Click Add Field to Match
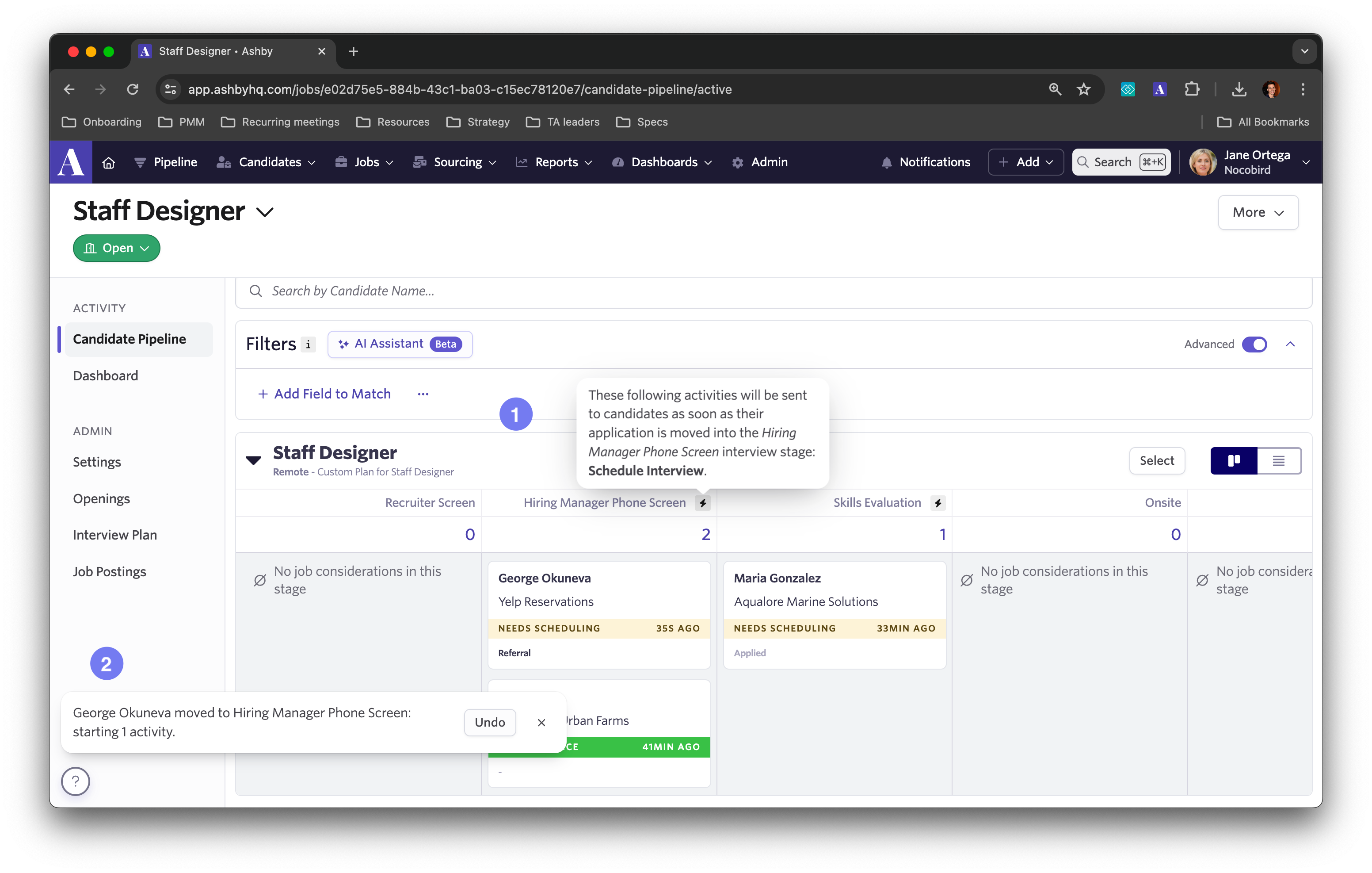The width and height of the screenshot is (1372, 873). [324, 394]
